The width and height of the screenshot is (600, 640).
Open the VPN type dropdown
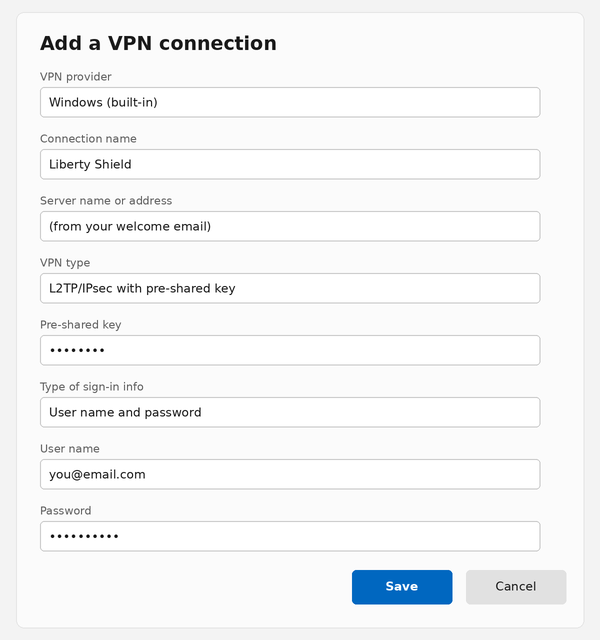click(x=290, y=288)
